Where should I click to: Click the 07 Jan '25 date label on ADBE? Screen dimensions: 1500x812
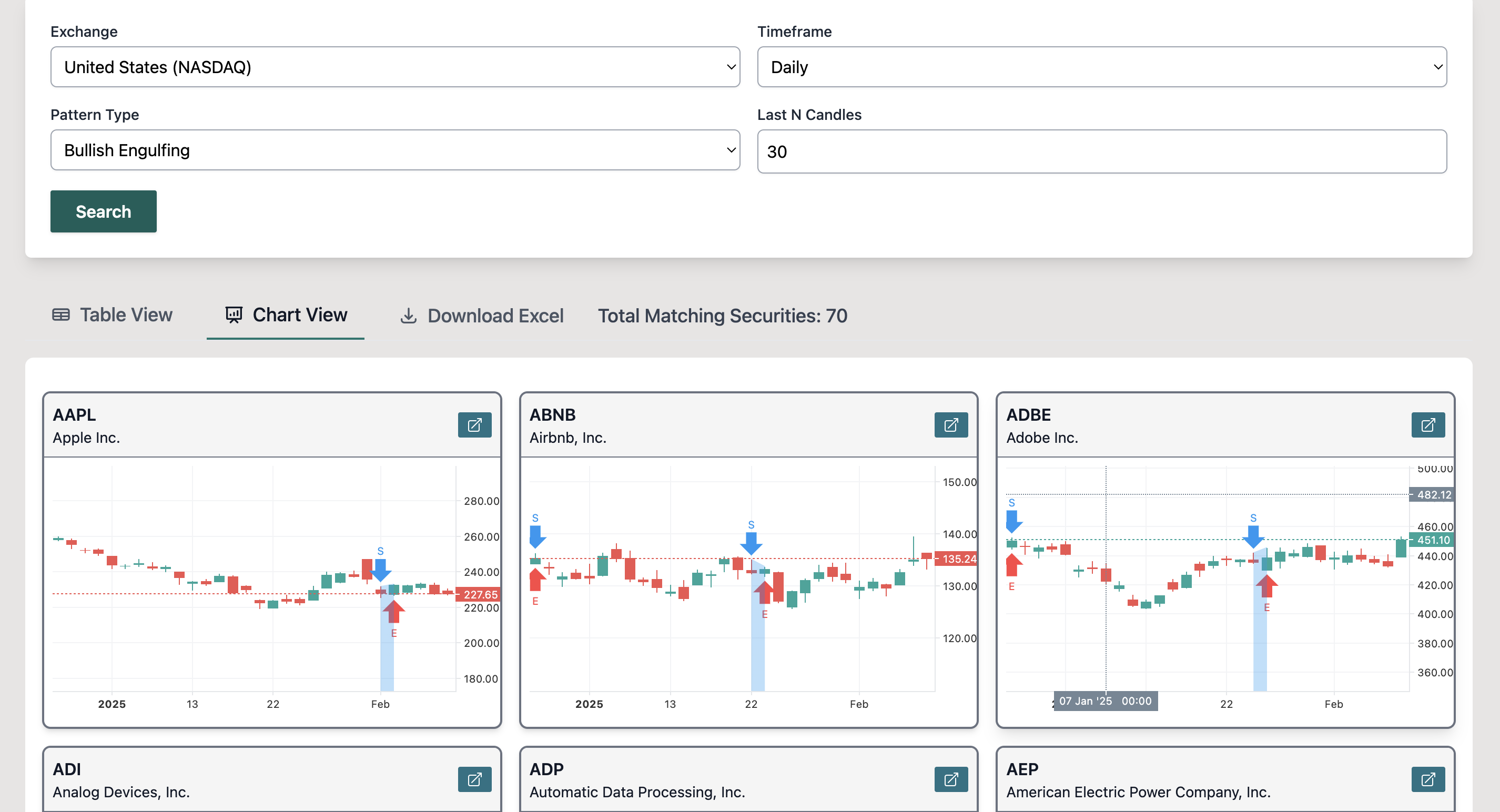coord(1106,701)
